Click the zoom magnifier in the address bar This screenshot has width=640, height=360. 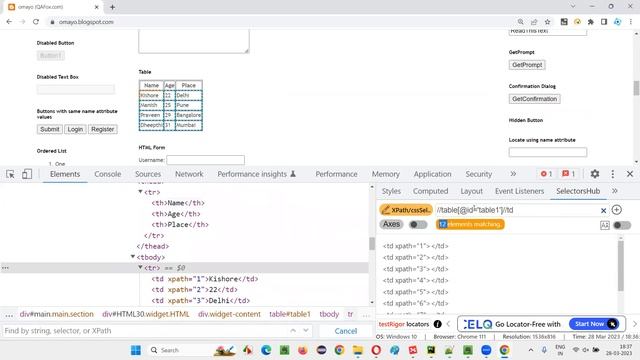coord(521,22)
